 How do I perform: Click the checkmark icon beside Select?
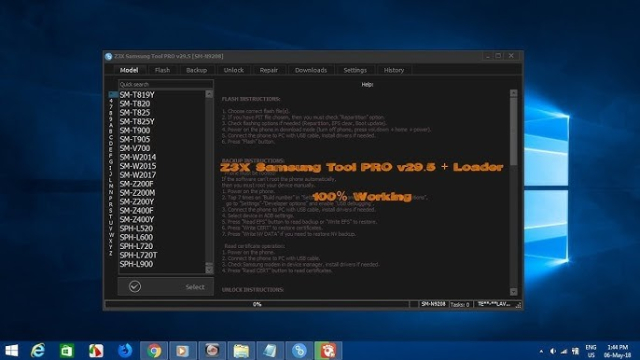point(135,287)
